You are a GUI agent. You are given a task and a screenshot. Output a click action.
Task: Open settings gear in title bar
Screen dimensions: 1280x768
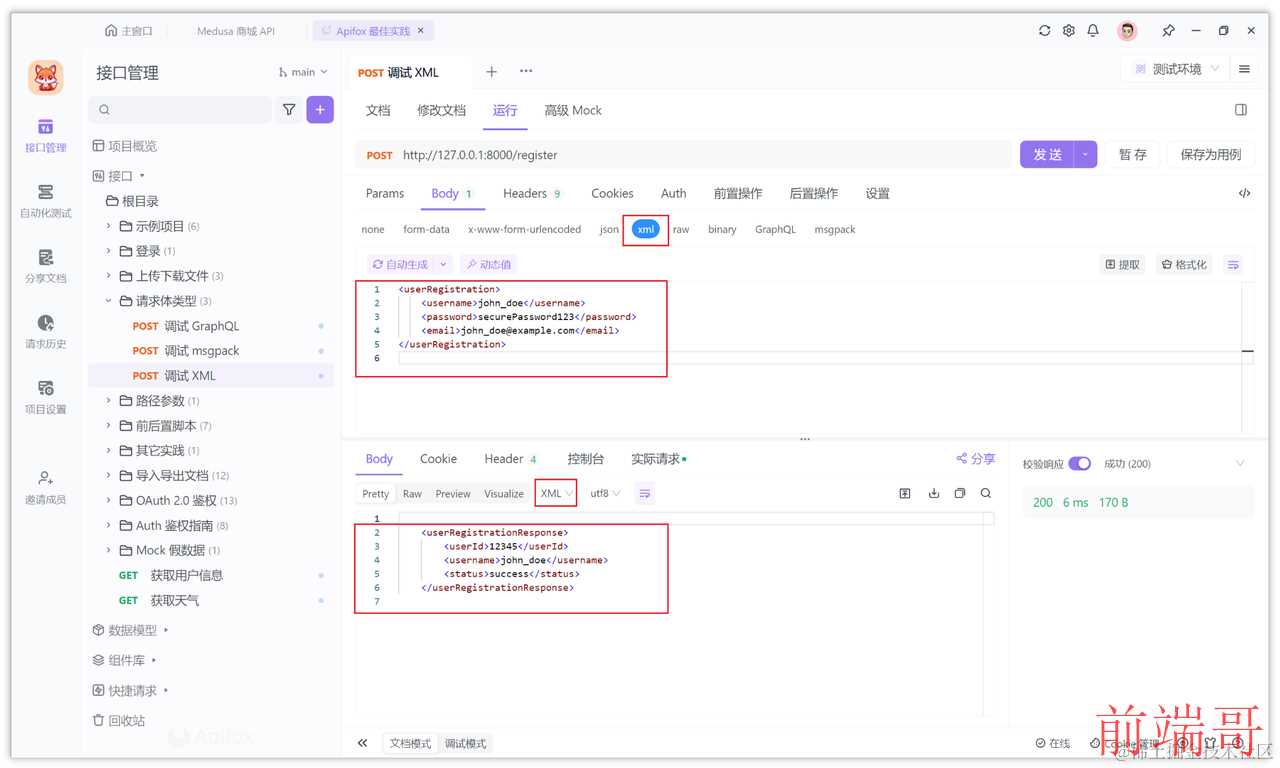coord(1068,31)
